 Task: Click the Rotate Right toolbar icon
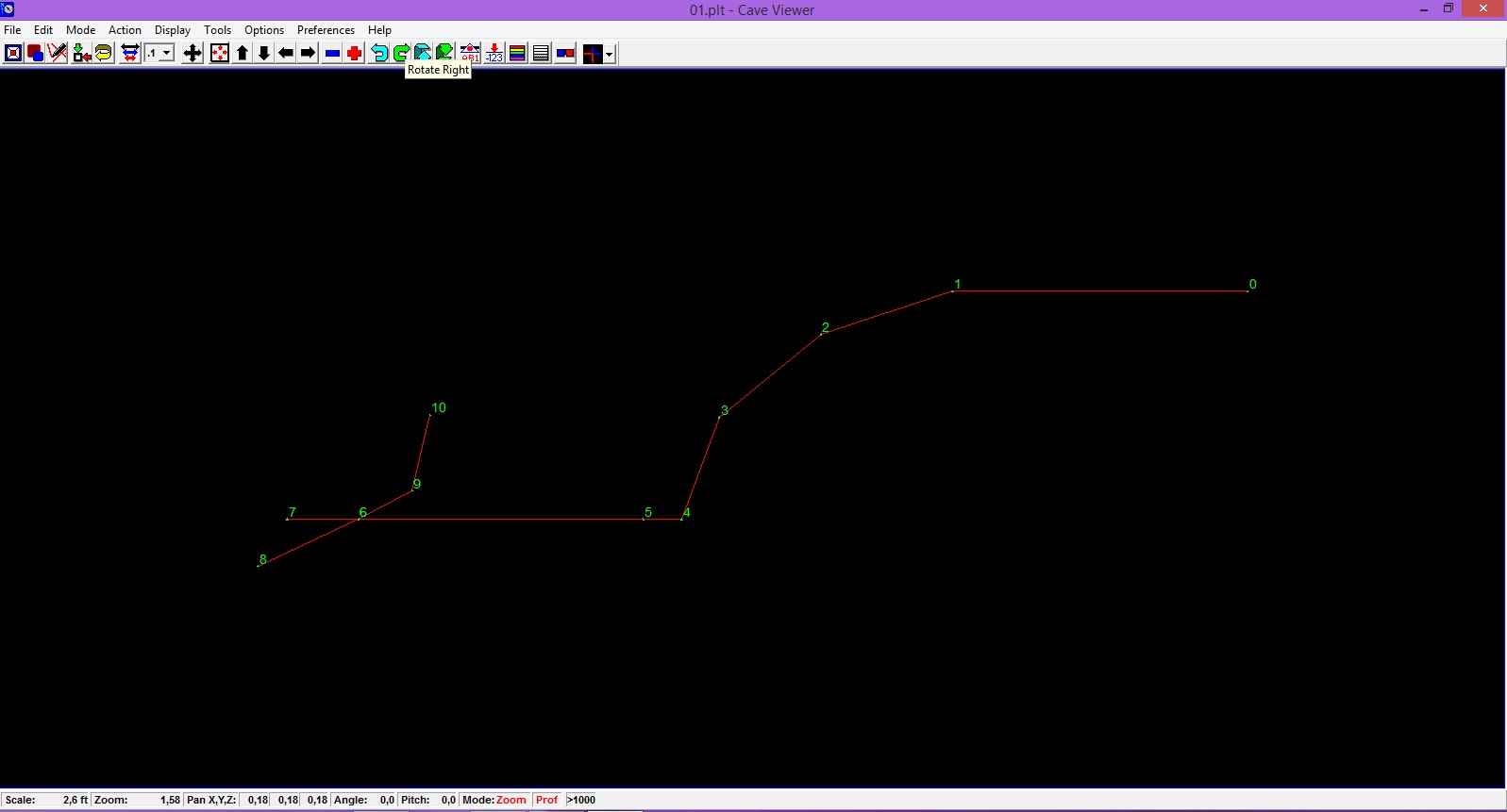pyautogui.click(x=401, y=53)
